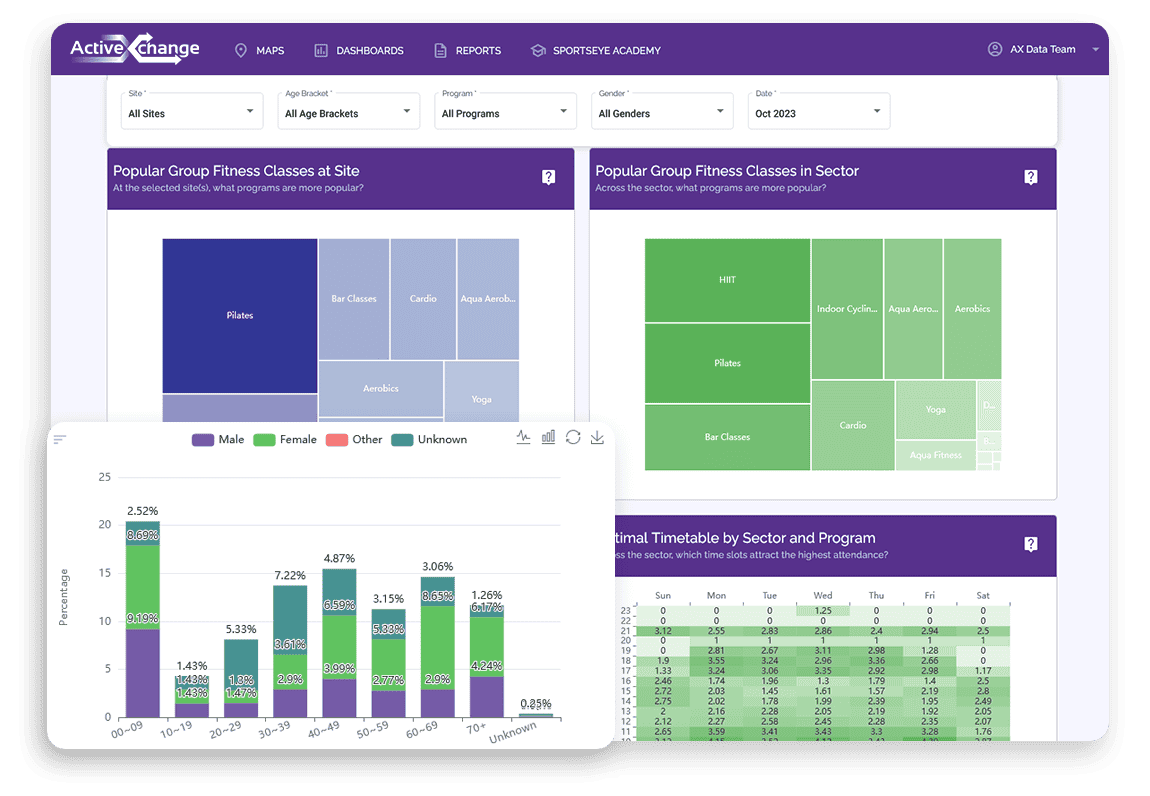1150x796 pixels.
Task: Click the 5.33% label above 20~29 bar
Action: [x=241, y=629]
